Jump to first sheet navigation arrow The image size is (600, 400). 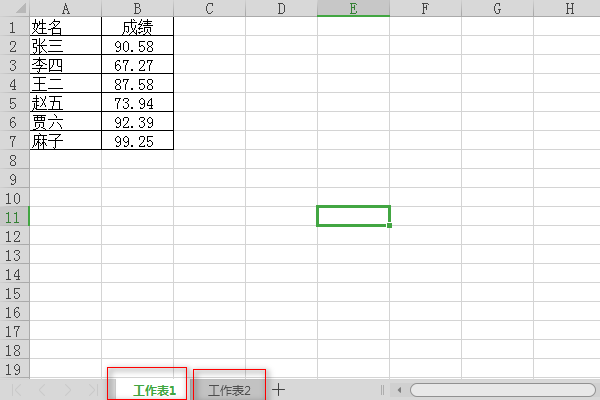(16, 390)
